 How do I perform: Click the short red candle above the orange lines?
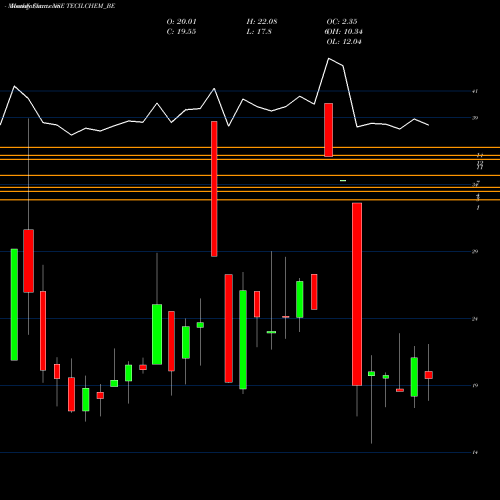tap(329, 130)
